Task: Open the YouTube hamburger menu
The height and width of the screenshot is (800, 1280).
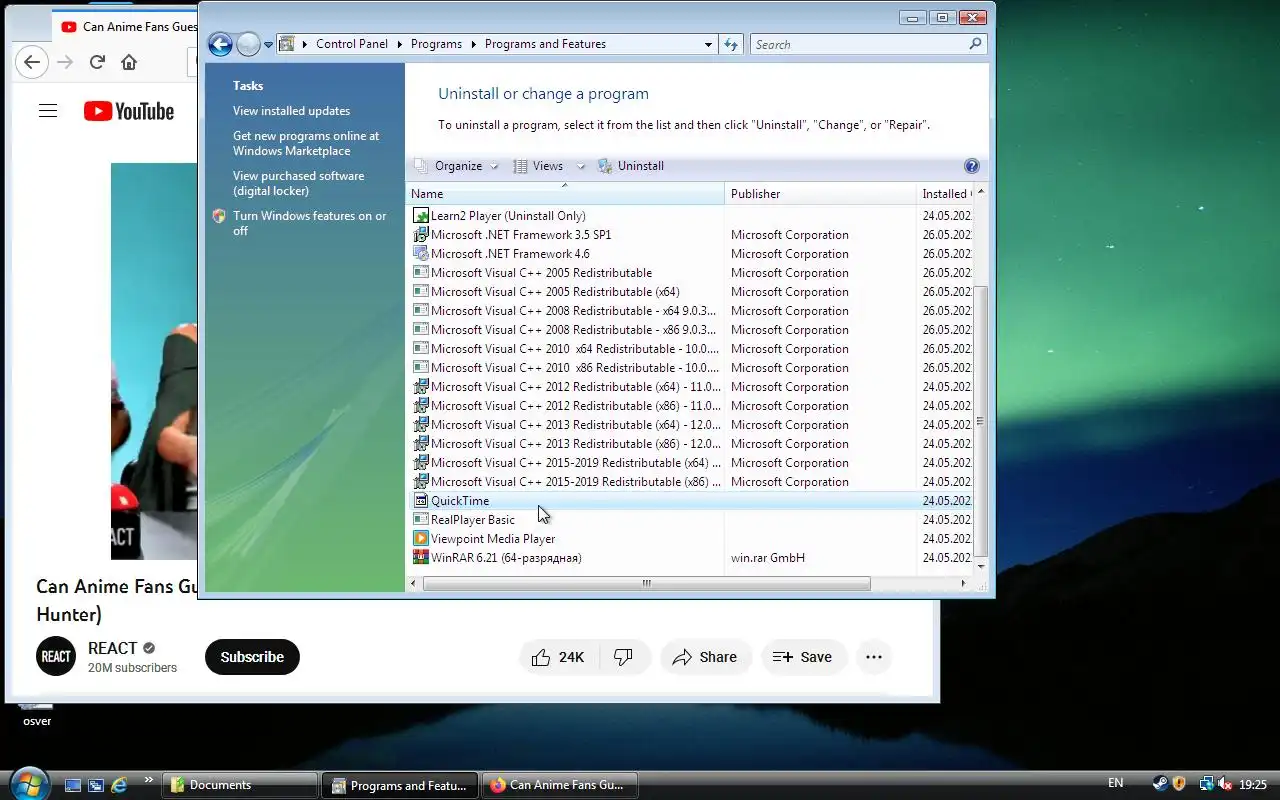Action: click(48, 111)
